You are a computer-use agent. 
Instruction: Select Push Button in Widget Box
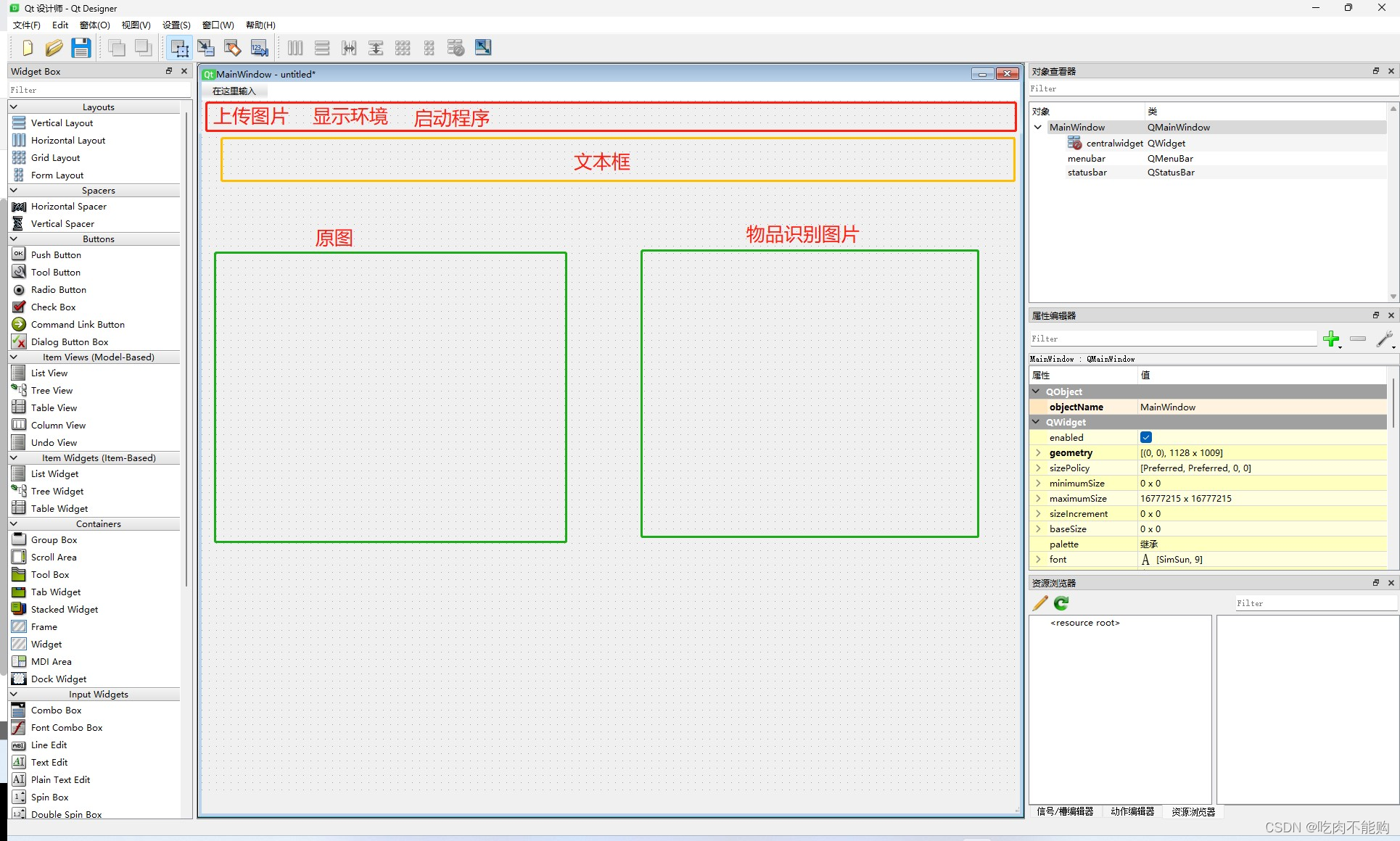pos(56,254)
